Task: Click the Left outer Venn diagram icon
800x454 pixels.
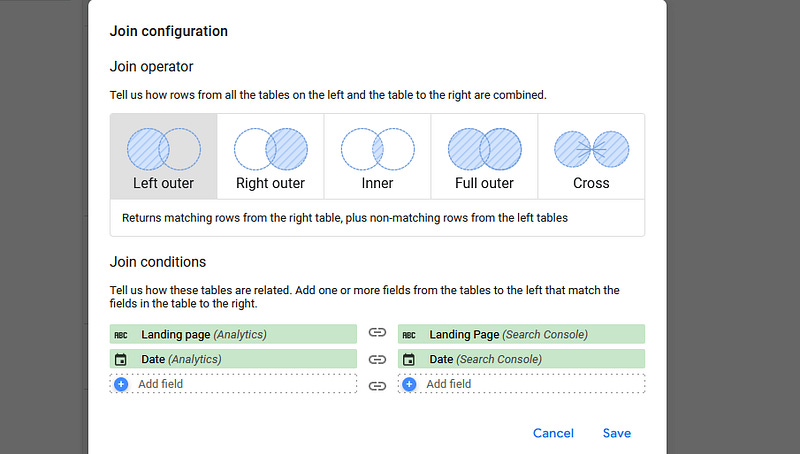Action: (163, 149)
